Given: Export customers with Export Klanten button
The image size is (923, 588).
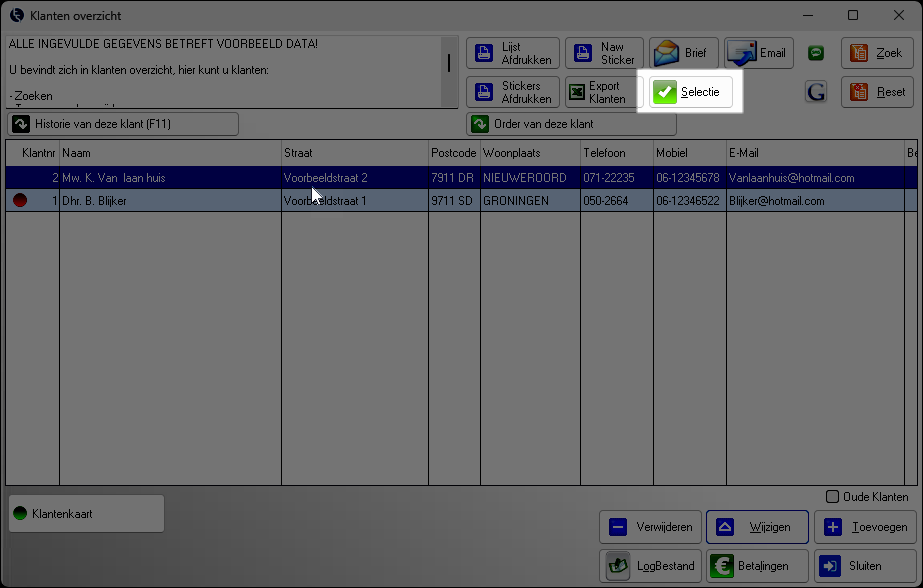Looking at the screenshot, I should pyautogui.click(x=604, y=92).
